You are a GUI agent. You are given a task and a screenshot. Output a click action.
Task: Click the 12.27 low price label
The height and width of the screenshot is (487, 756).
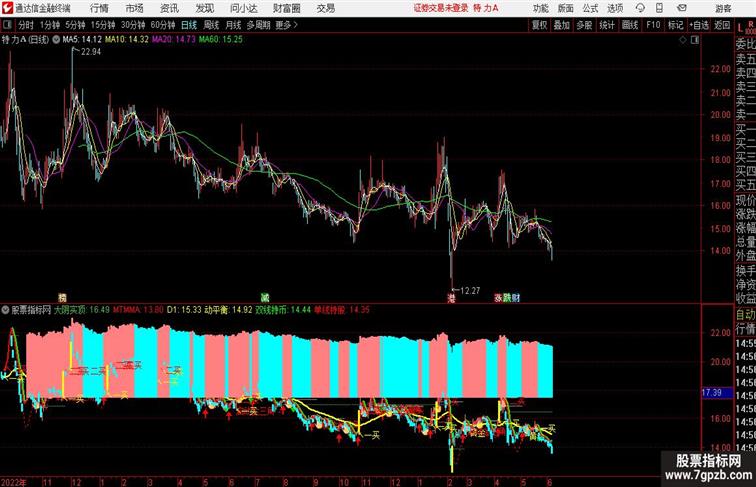click(470, 291)
